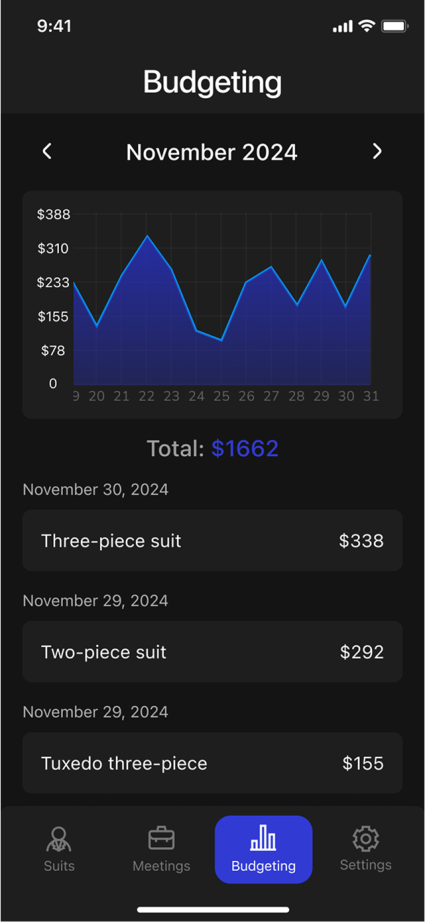Tap the battery icon in status bar
This screenshot has height=922, width=425.
click(x=394, y=26)
